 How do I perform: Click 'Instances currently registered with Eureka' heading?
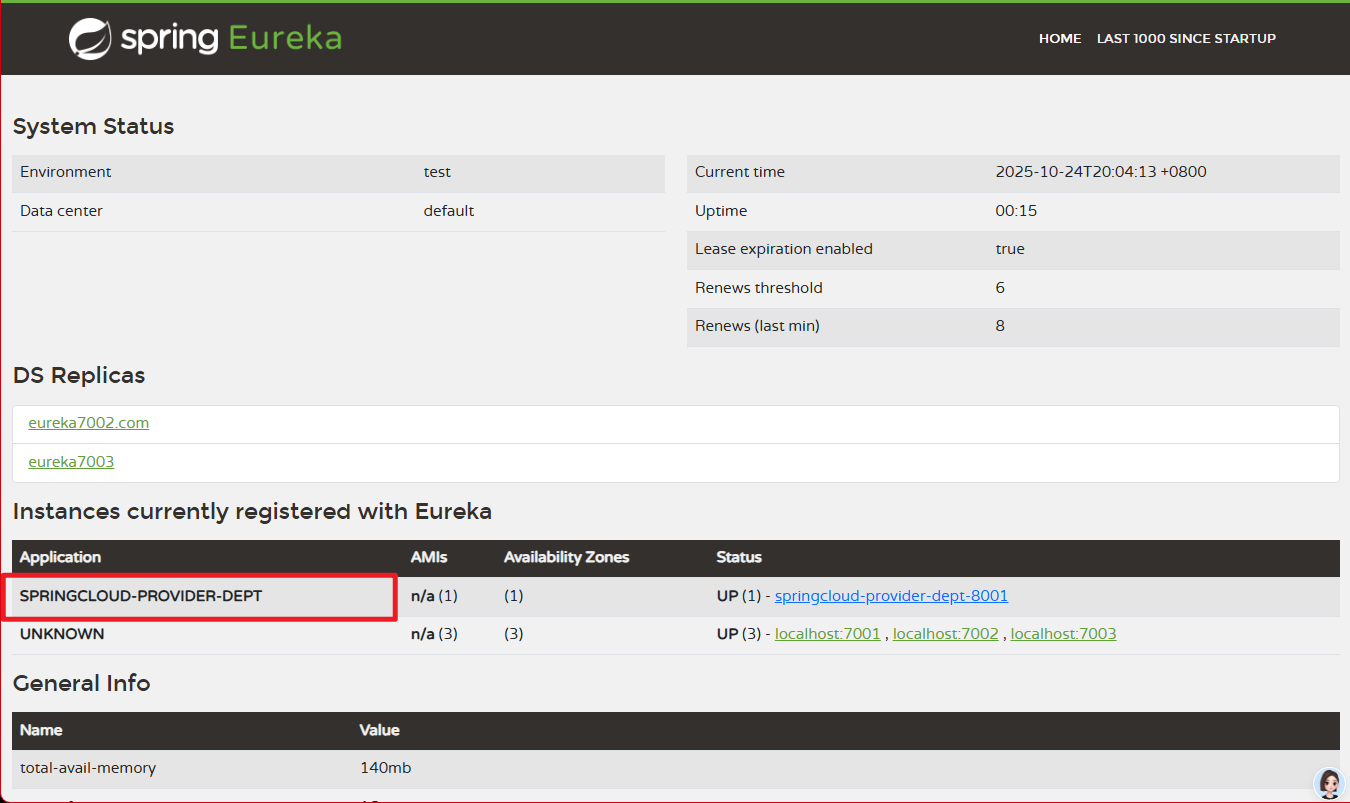click(252, 512)
